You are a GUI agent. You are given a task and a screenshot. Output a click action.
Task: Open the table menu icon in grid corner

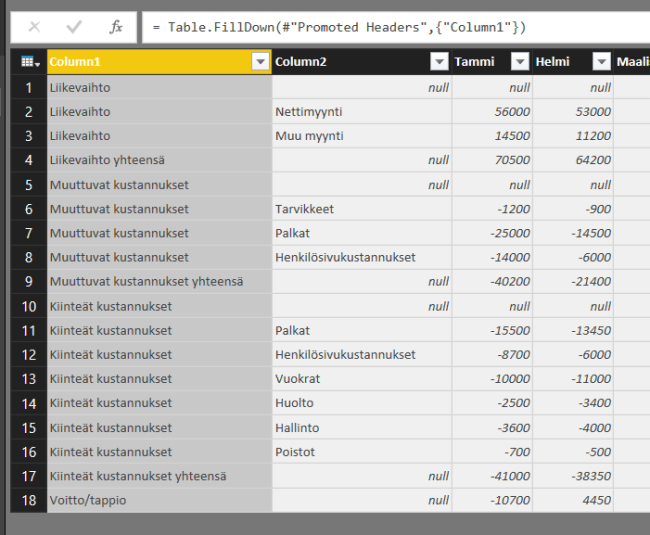coord(29,62)
